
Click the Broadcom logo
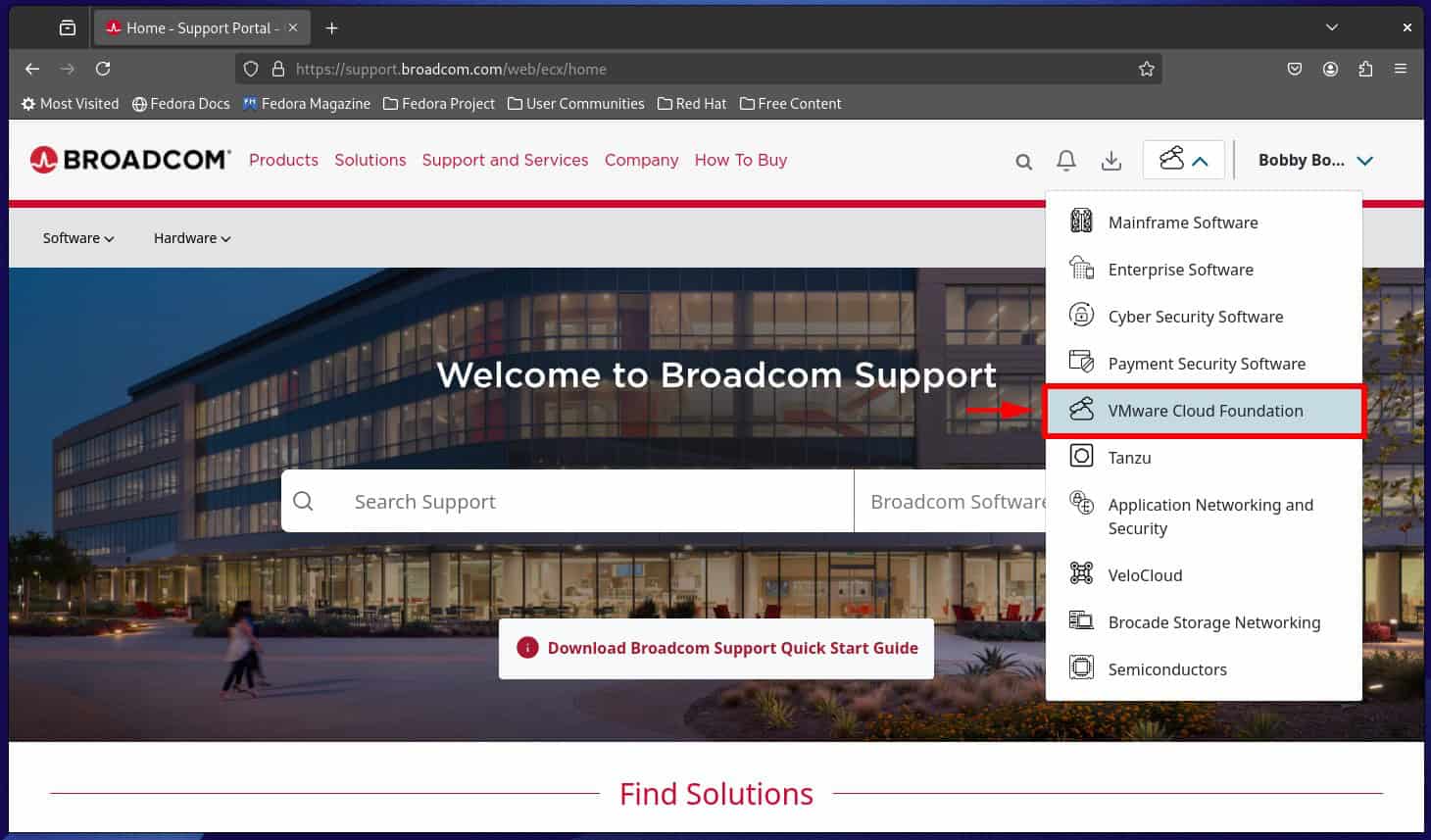point(130,160)
